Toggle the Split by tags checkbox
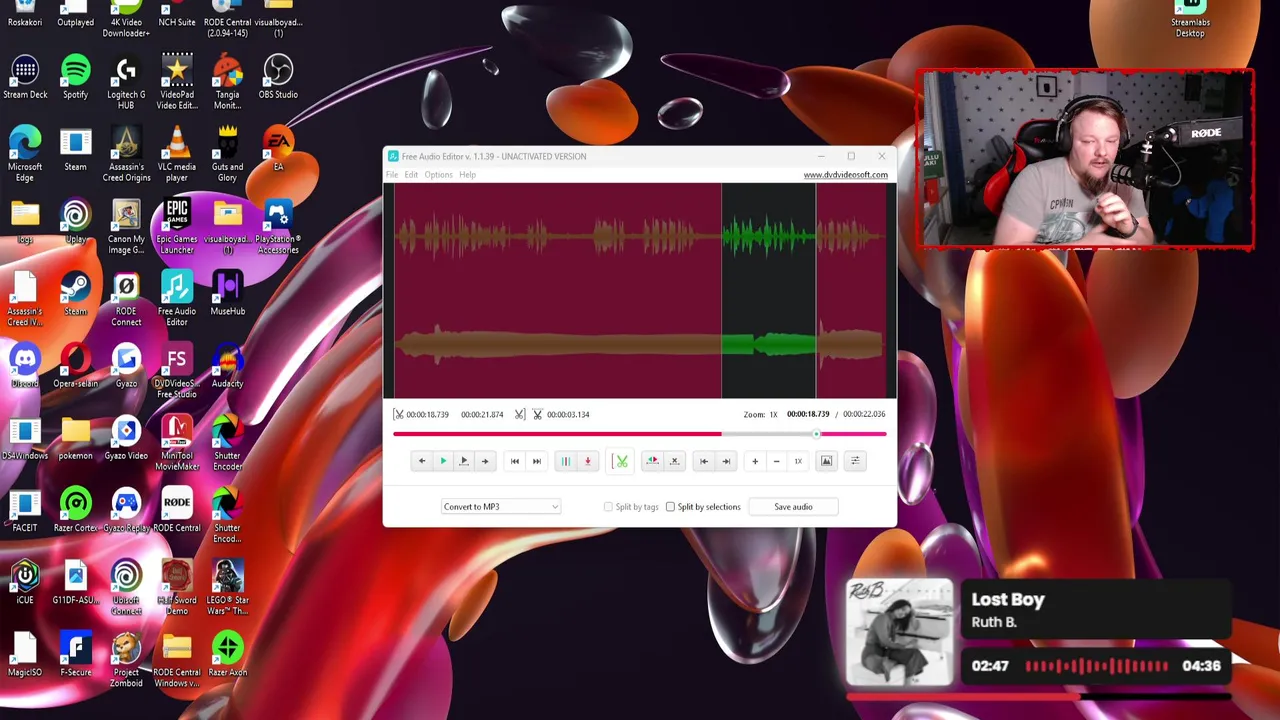The image size is (1280, 720). pos(608,507)
